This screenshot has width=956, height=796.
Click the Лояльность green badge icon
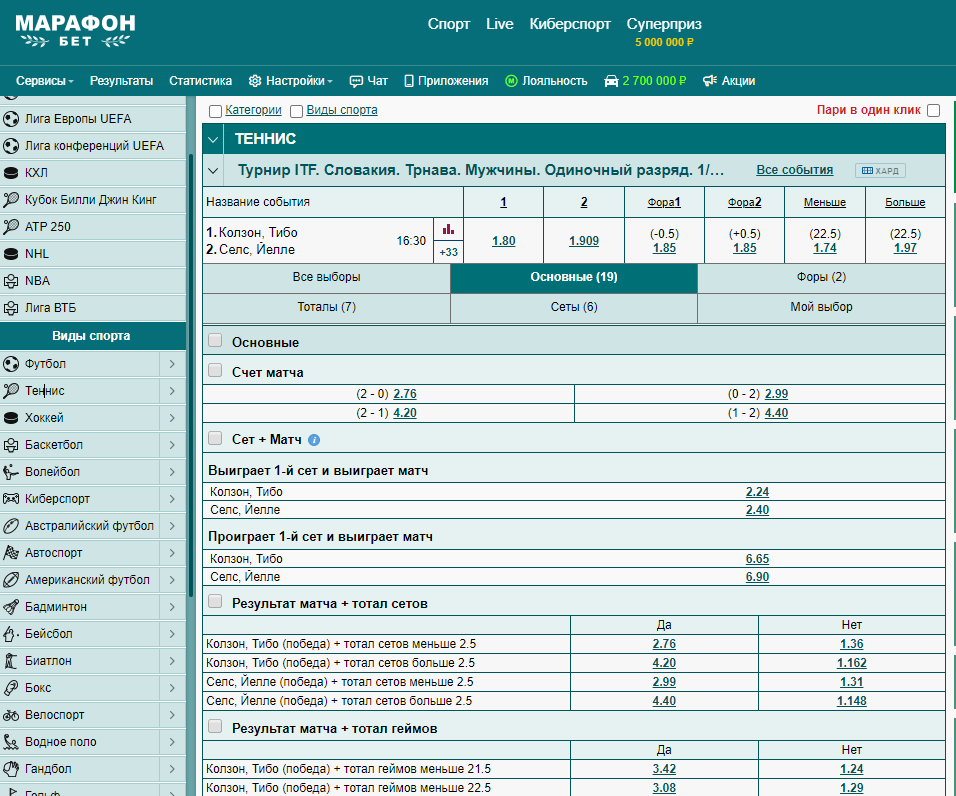point(512,81)
